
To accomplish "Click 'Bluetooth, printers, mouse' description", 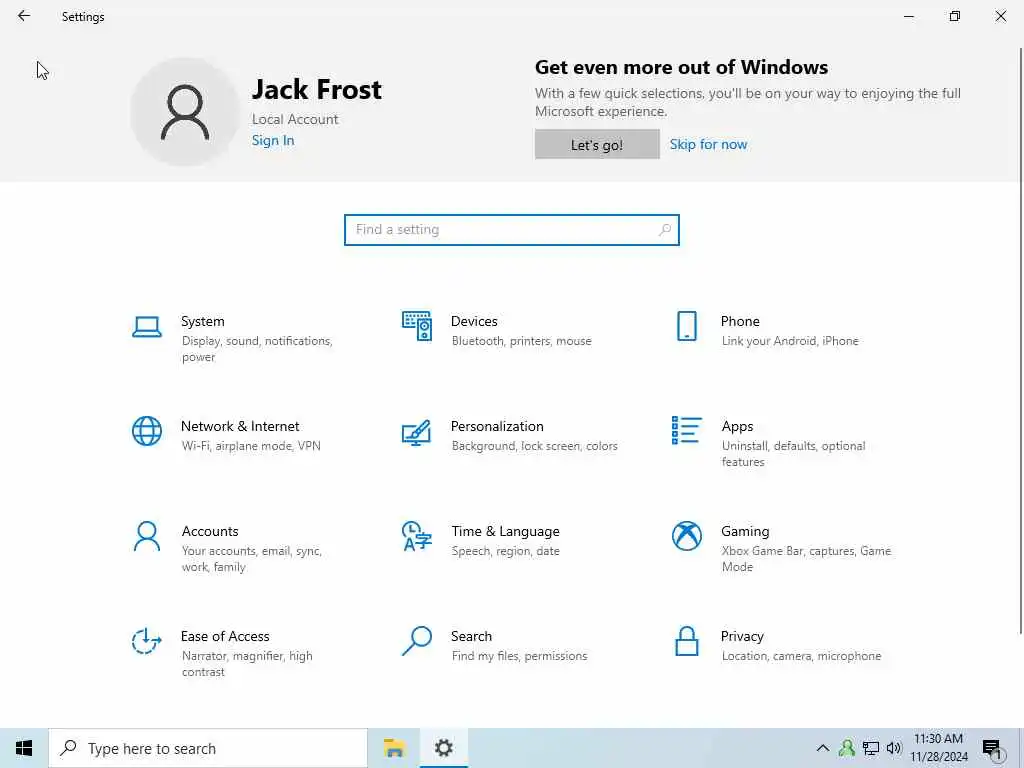I will tap(521, 341).
